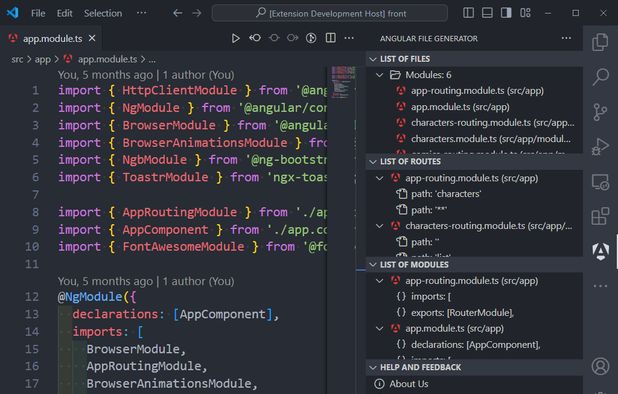Open the Accounts menu icon
This screenshot has width=618, height=394.
click(600, 366)
